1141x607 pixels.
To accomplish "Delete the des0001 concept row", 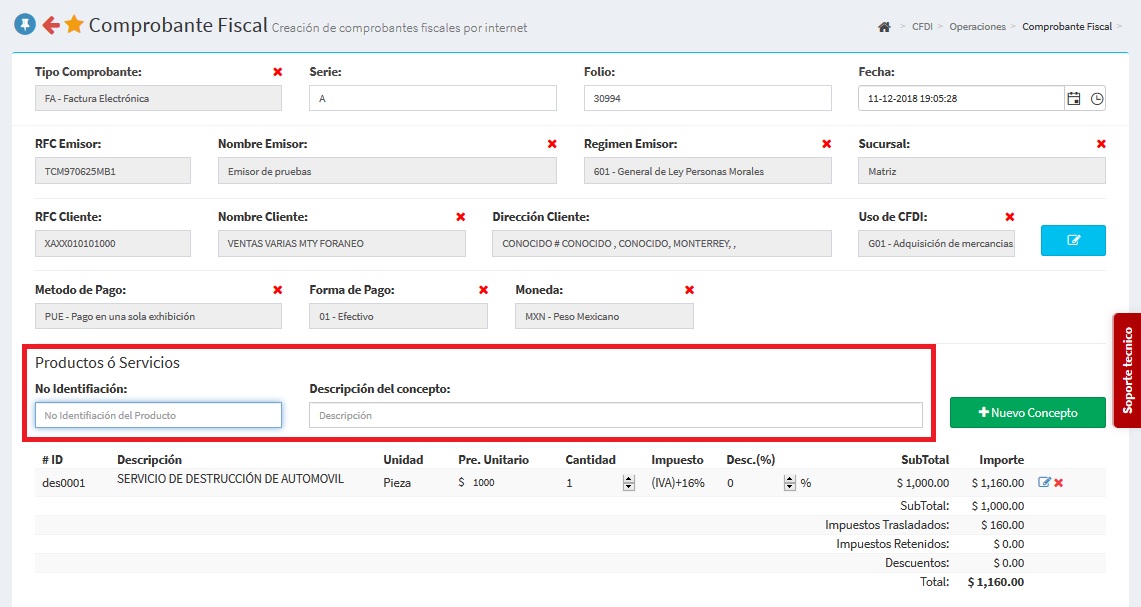I will [1059, 483].
